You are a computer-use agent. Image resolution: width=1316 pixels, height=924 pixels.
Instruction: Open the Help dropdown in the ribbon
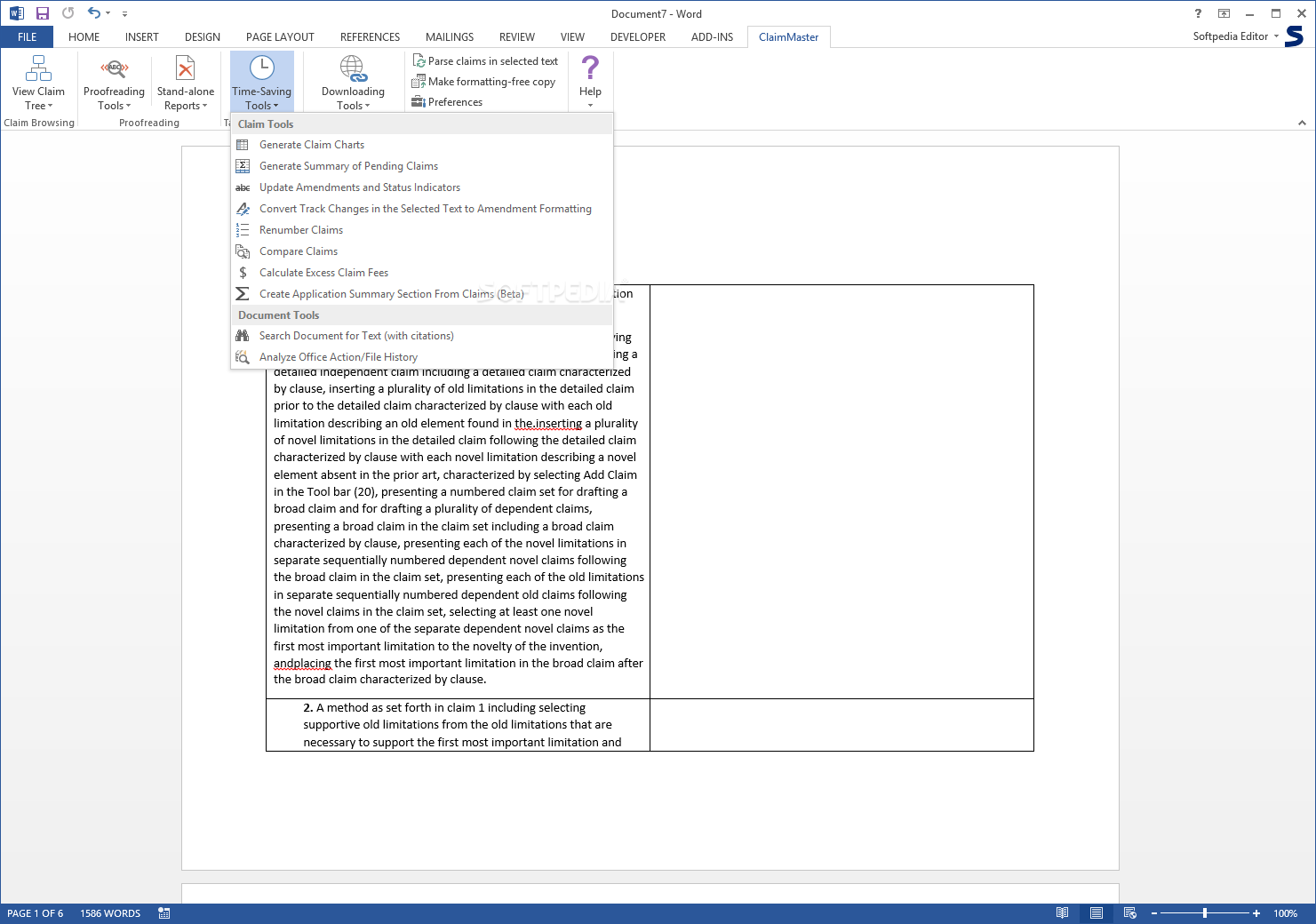590,82
